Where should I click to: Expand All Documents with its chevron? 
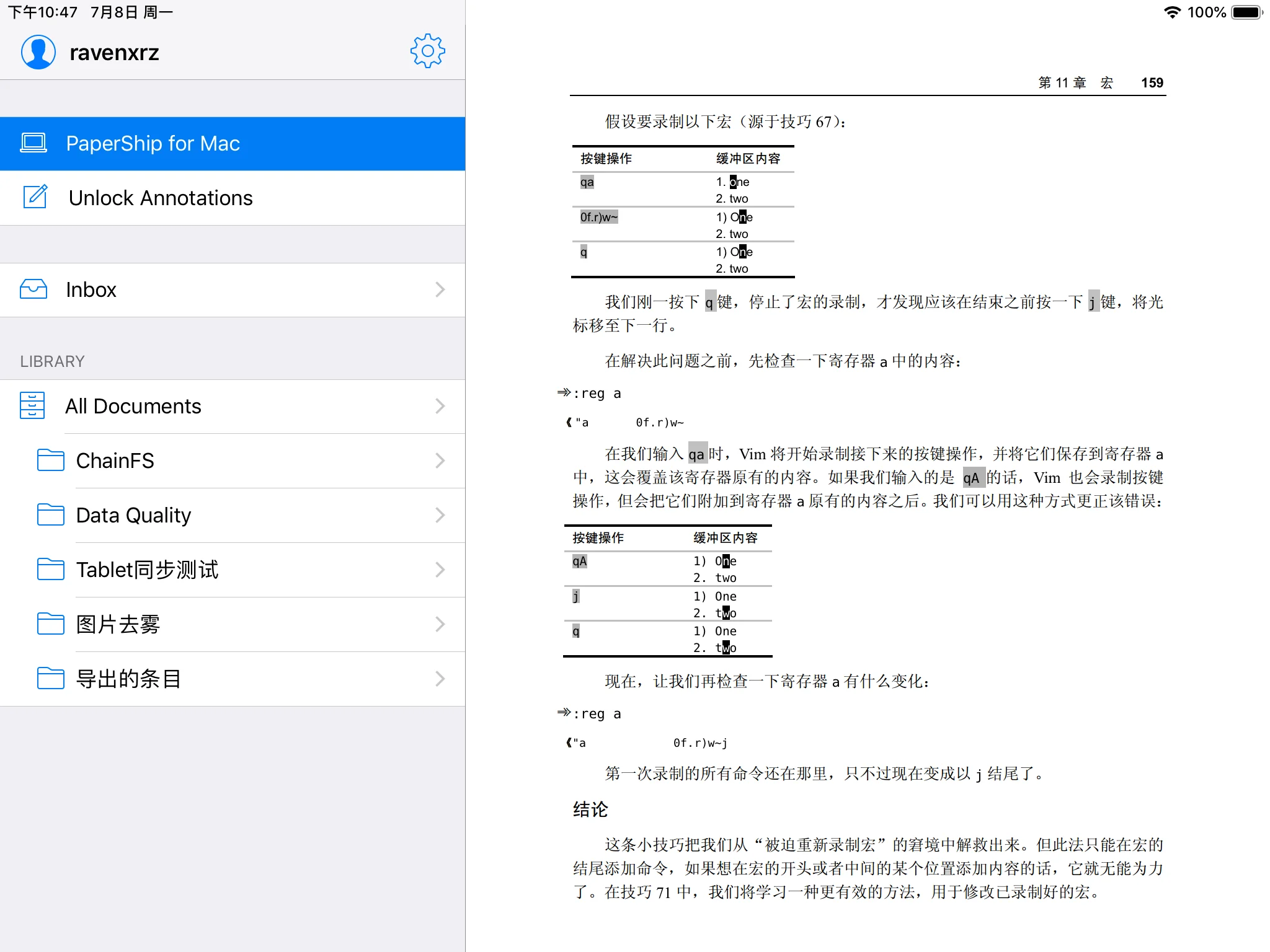click(440, 406)
